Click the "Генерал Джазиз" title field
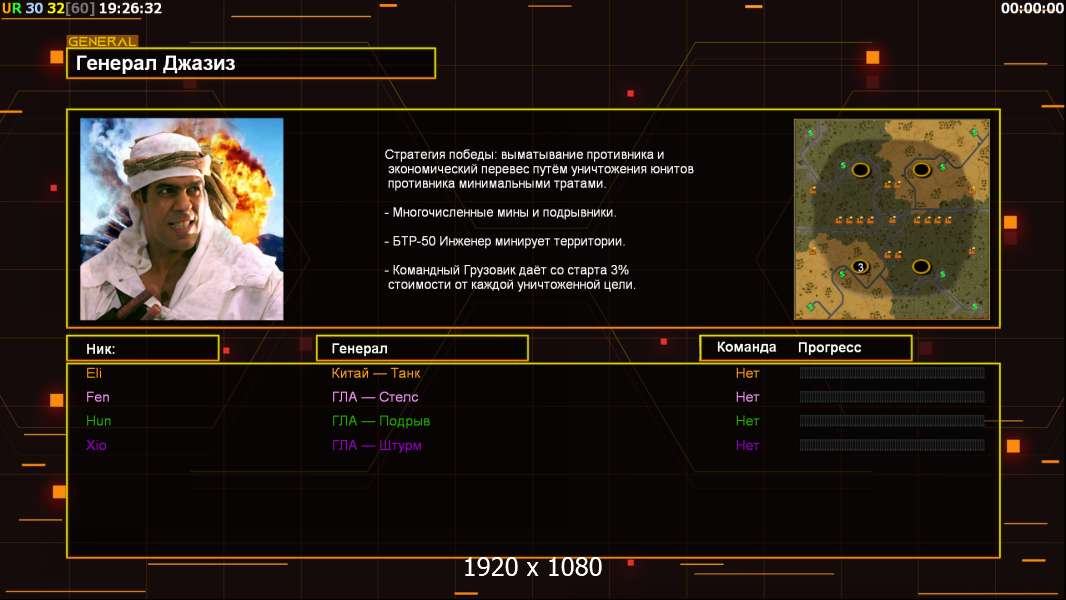 251,63
